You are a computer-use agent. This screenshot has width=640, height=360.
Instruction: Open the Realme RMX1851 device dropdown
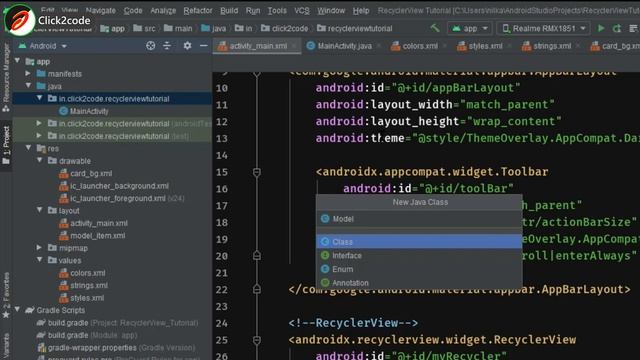(x=543, y=28)
